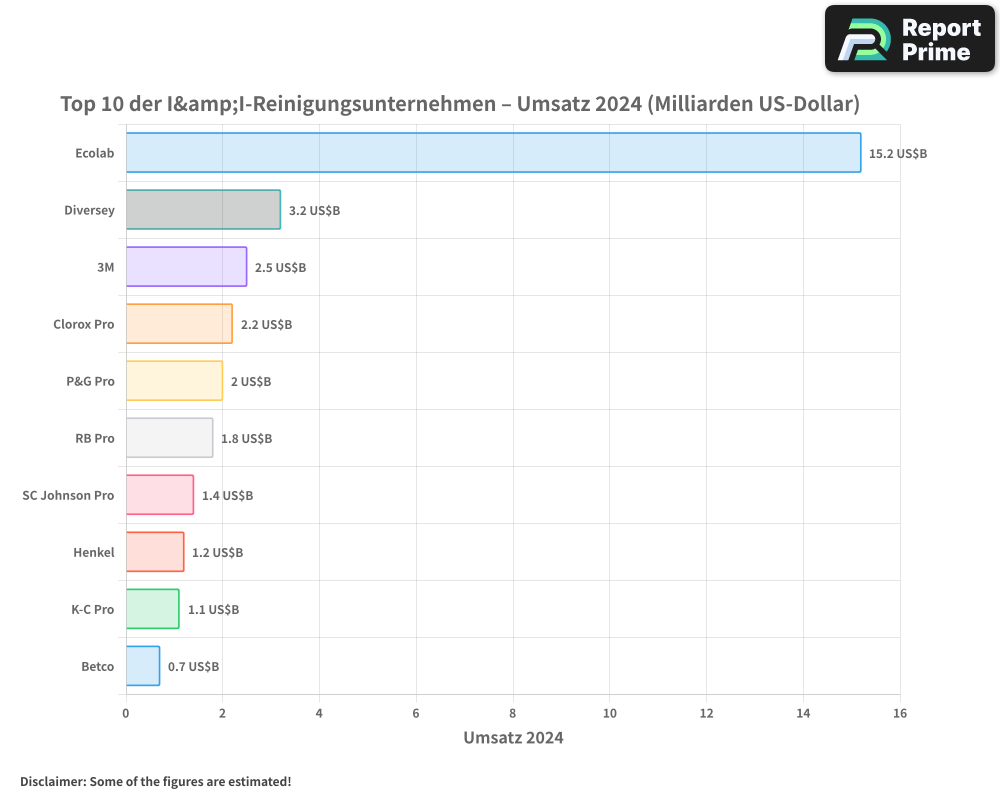Click the P&G Pro yellow bar
Image resolution: width=1000 pixels, height=800 pixels.
tap(172, 381)
